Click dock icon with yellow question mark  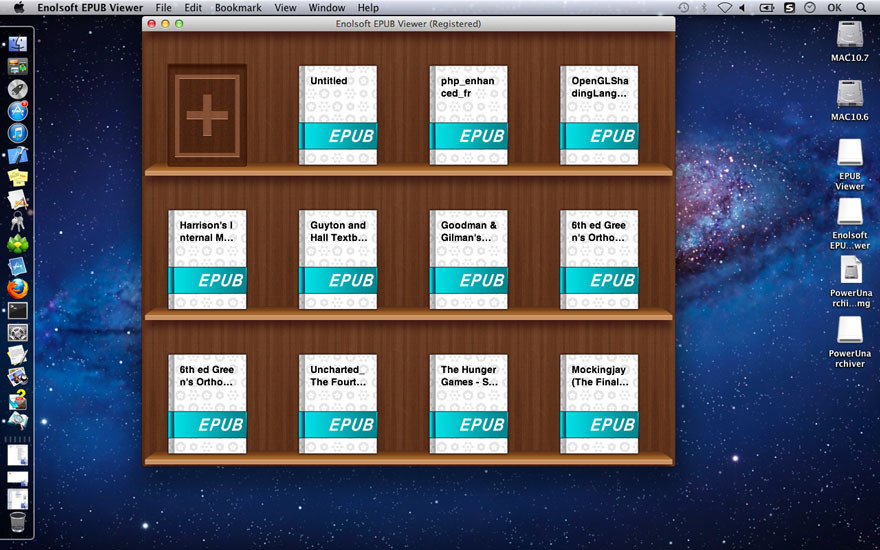click(x=17, y=399)
